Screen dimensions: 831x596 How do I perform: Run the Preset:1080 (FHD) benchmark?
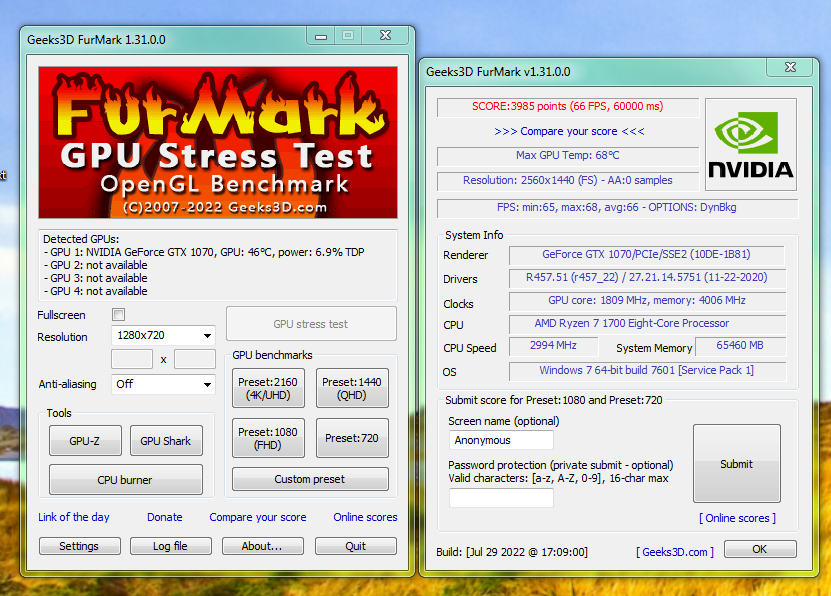(268, 438)
